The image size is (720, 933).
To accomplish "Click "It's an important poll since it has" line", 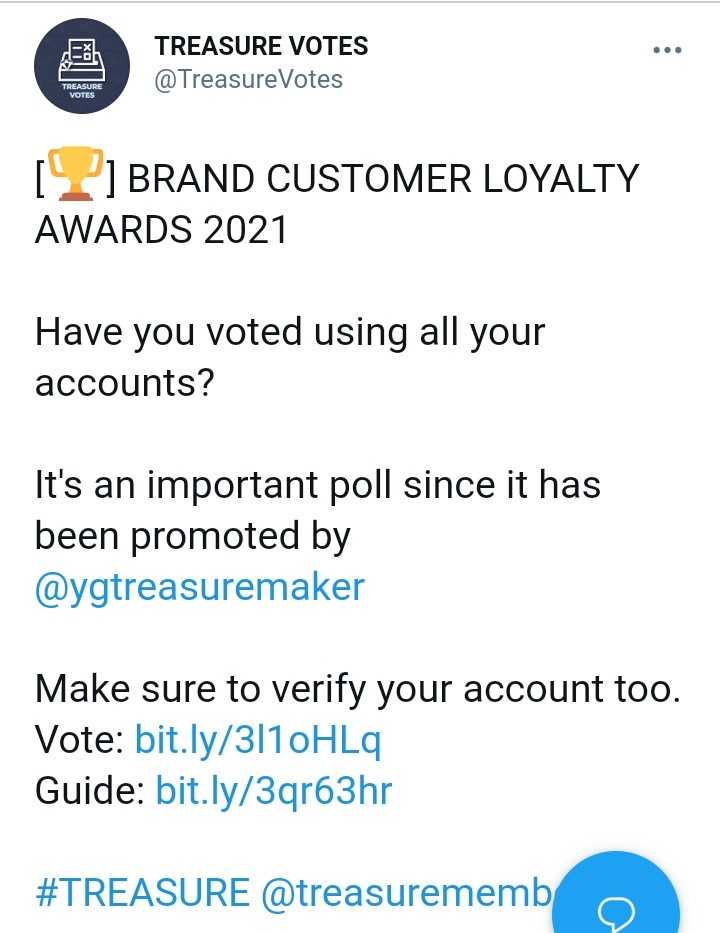I will [318, 485].
